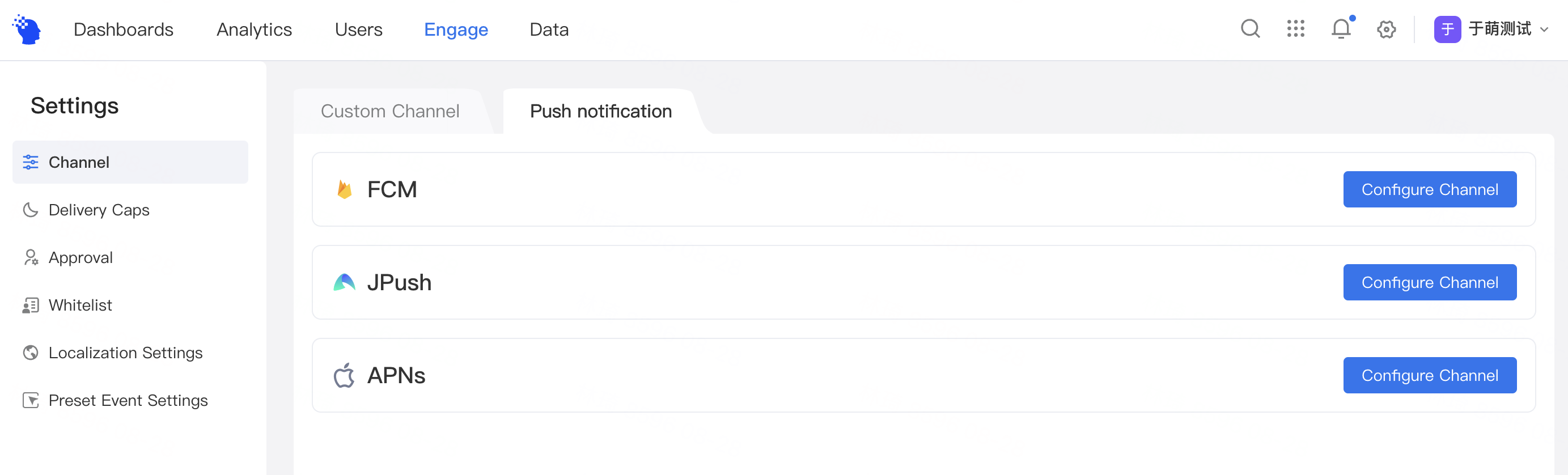Configure the APNs channel
The image size is (1568, 475).
coord(1430,375)
